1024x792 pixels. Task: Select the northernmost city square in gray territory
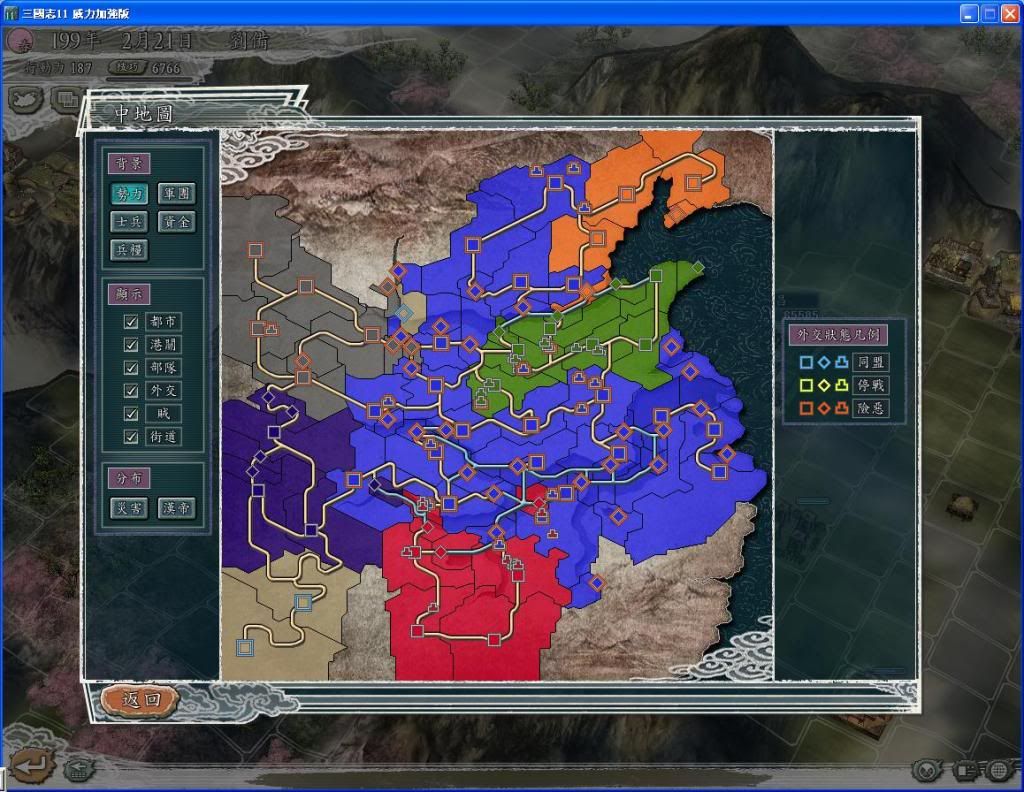click(255, 249)
